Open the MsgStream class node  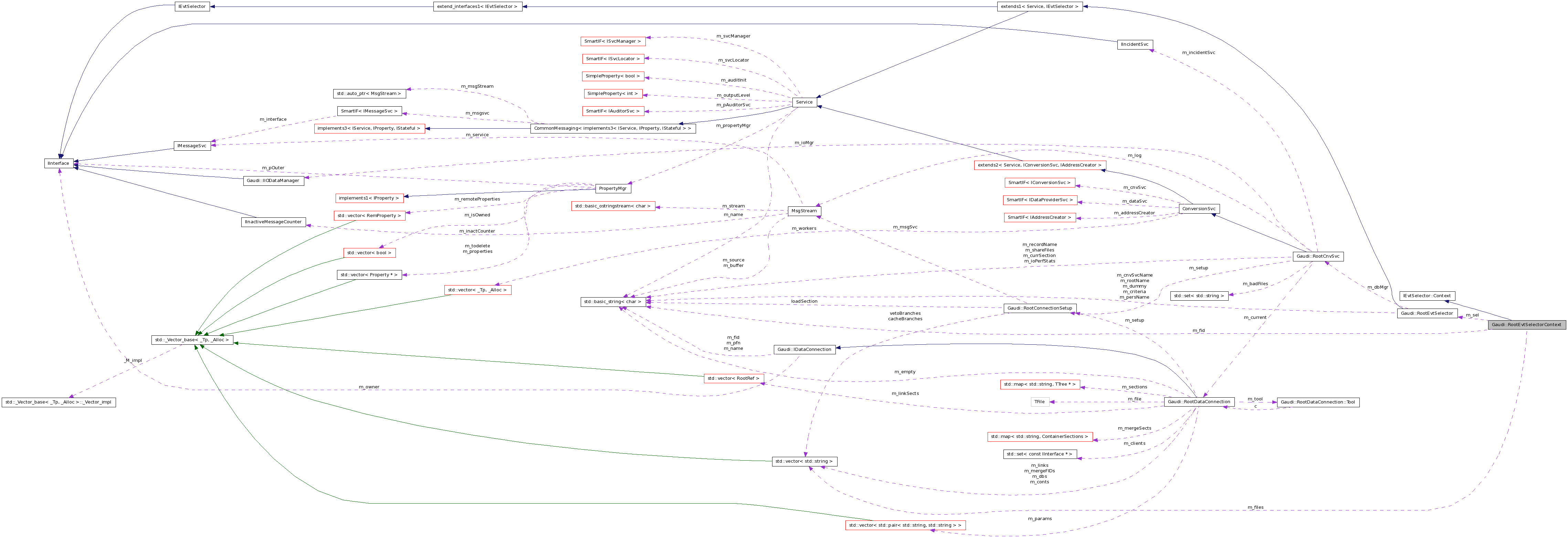tap(805, 211)
